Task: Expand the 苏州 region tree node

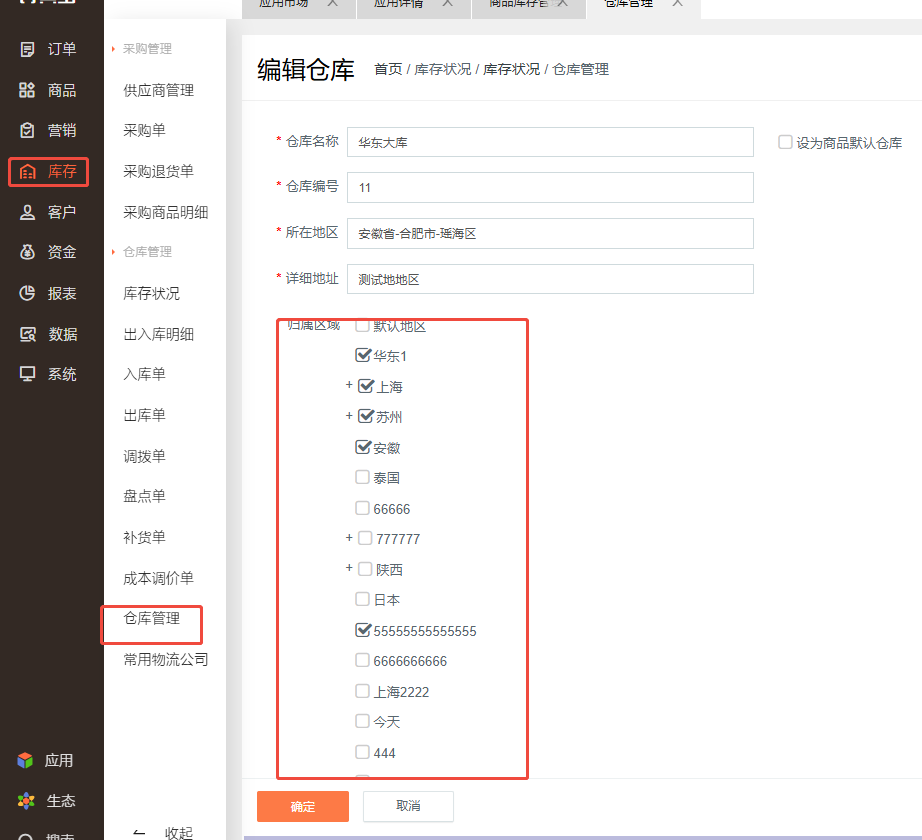Action: pos(349,416)
